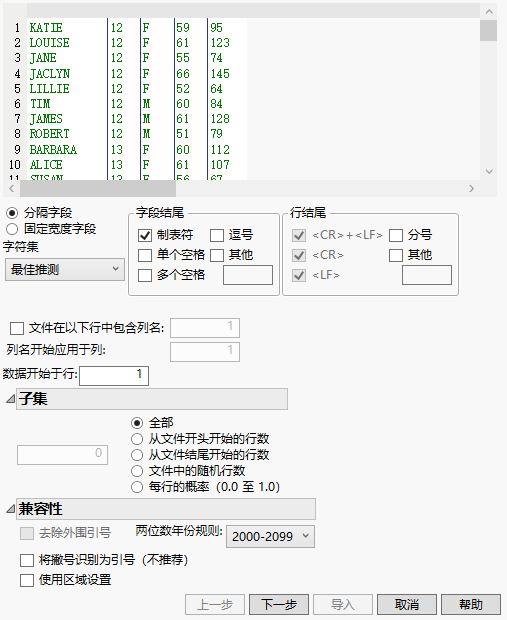Screen dimensions: 507x620
Task: Click the 取消 button
Action: tap(407, 605)
